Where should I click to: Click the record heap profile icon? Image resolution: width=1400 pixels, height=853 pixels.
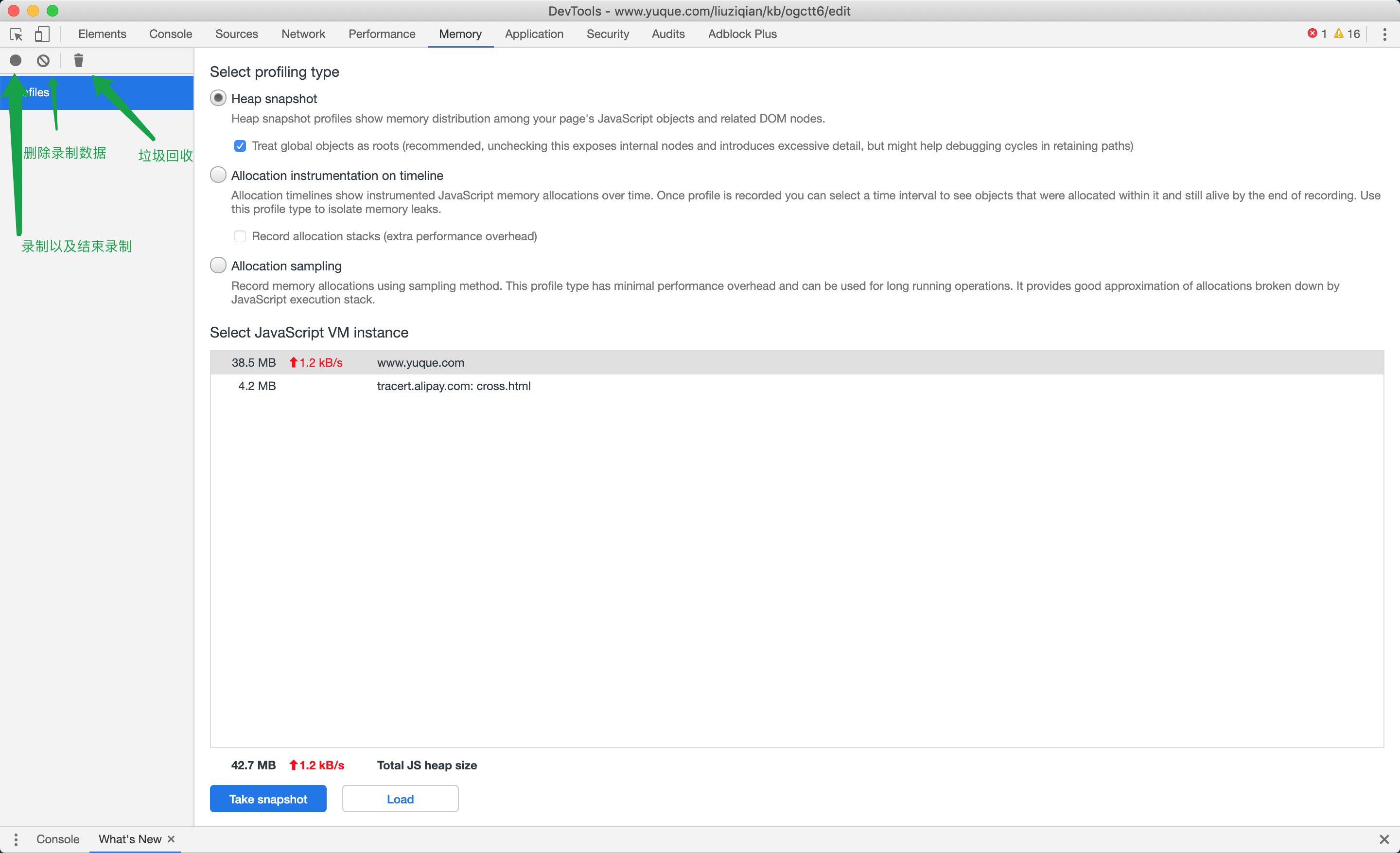16,60
